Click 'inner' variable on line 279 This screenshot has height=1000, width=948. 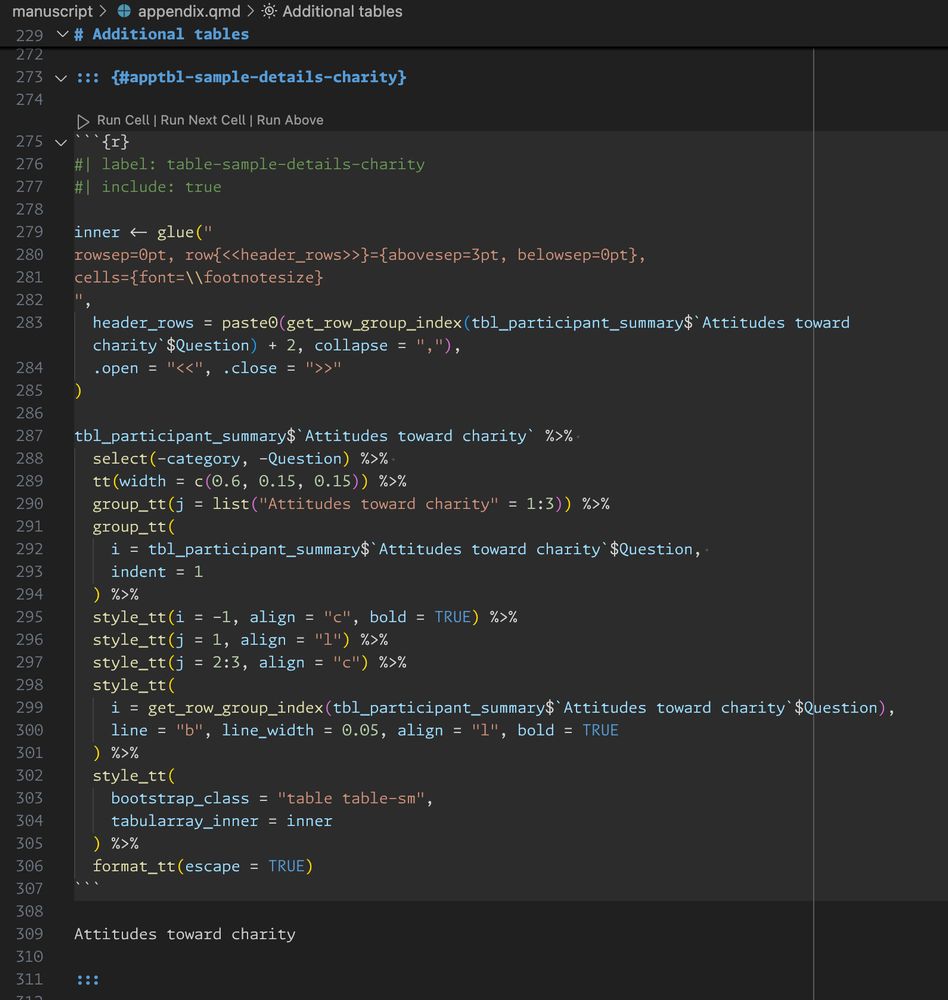tap(97, 232)
